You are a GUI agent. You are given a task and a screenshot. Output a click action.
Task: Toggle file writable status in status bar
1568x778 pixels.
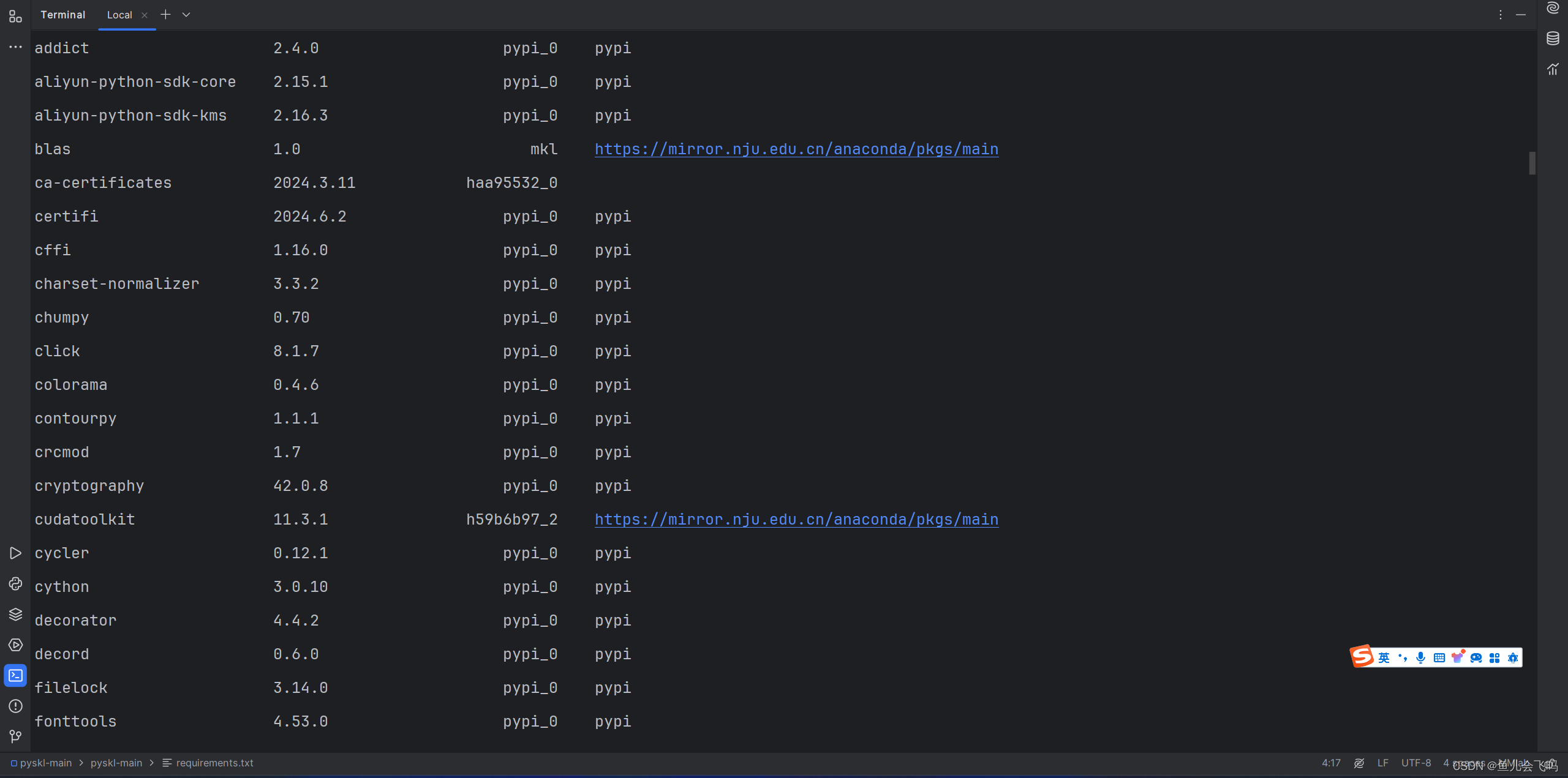(1359, 763)
